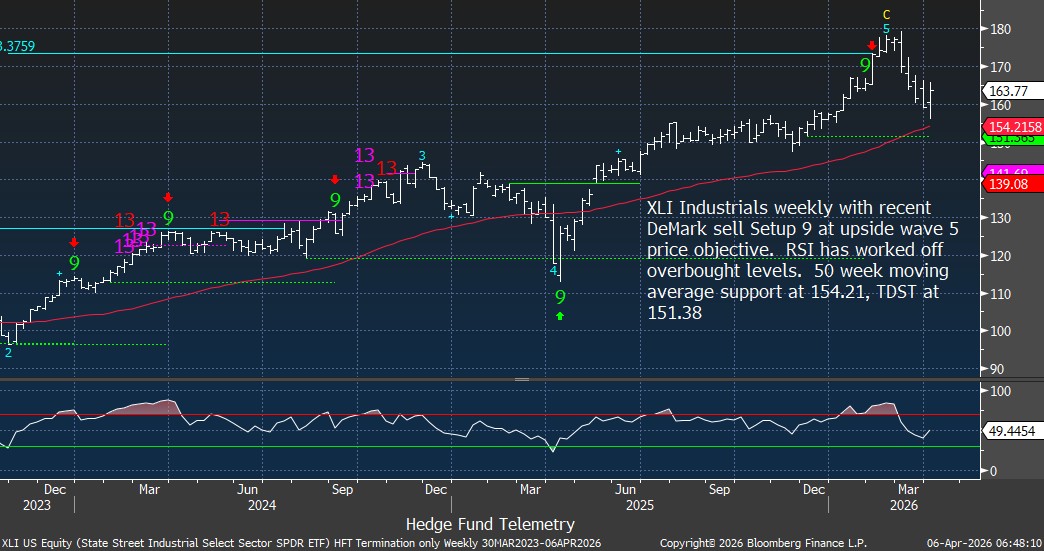Image resolution: width=1044 pixels, height=551 pixels.
Task: Click the red sell arrow near Sep 2024
Action: pyautogui.click(x=335, y=180)
